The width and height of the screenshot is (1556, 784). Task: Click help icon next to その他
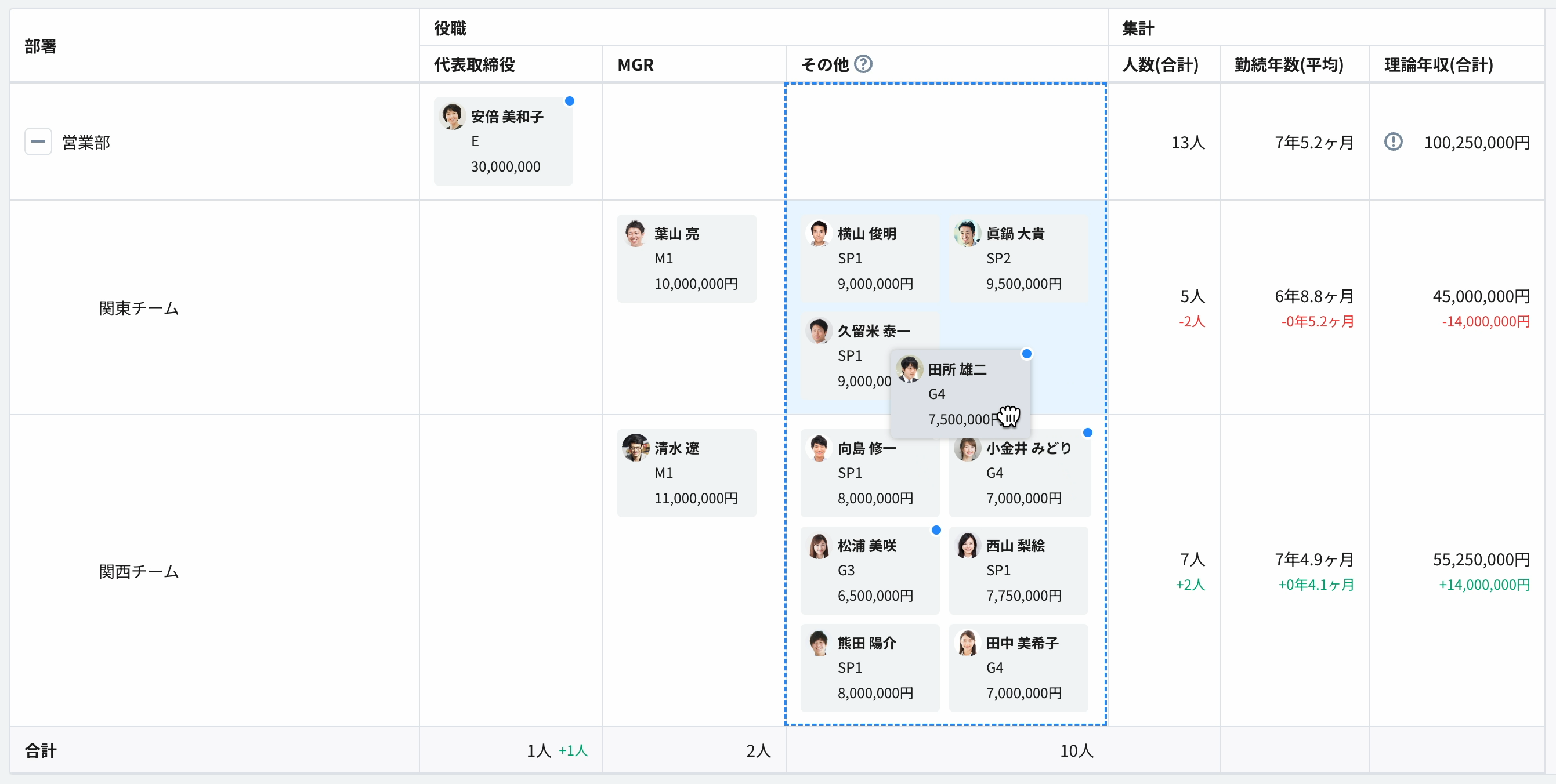(x=863, y=63)
